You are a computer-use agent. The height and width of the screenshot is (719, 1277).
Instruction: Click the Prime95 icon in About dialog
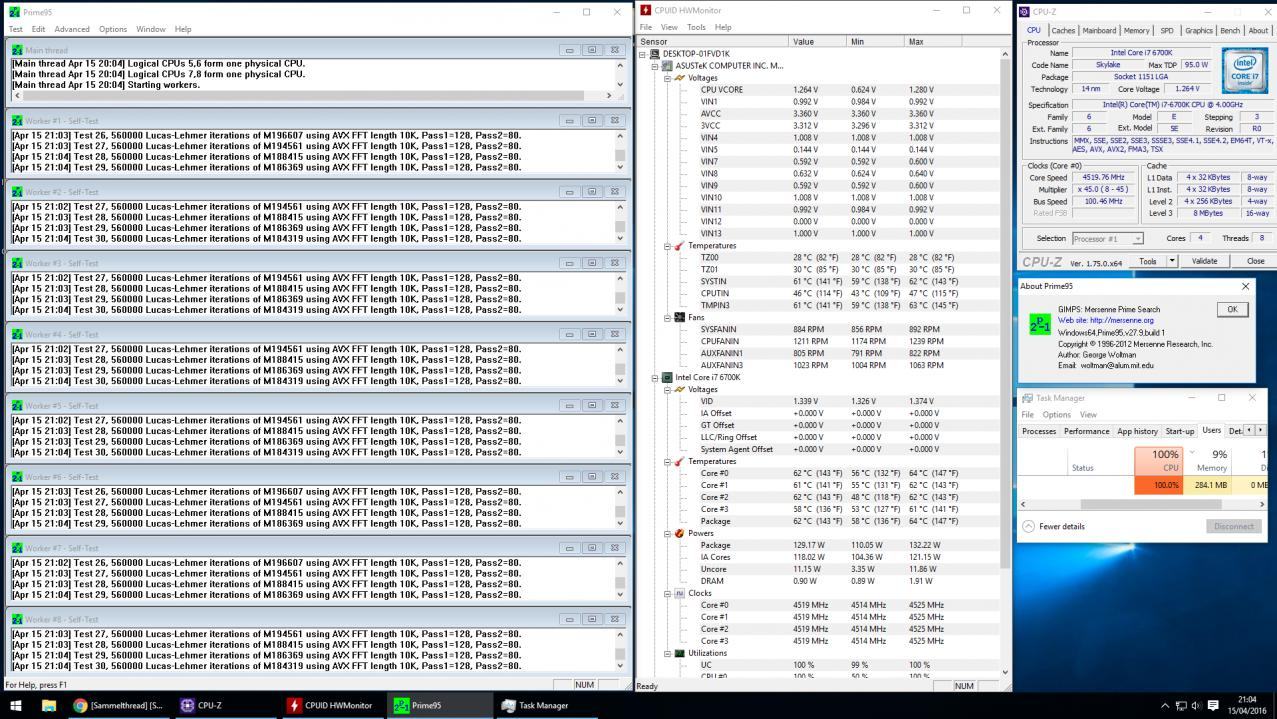pos(1040,325)
